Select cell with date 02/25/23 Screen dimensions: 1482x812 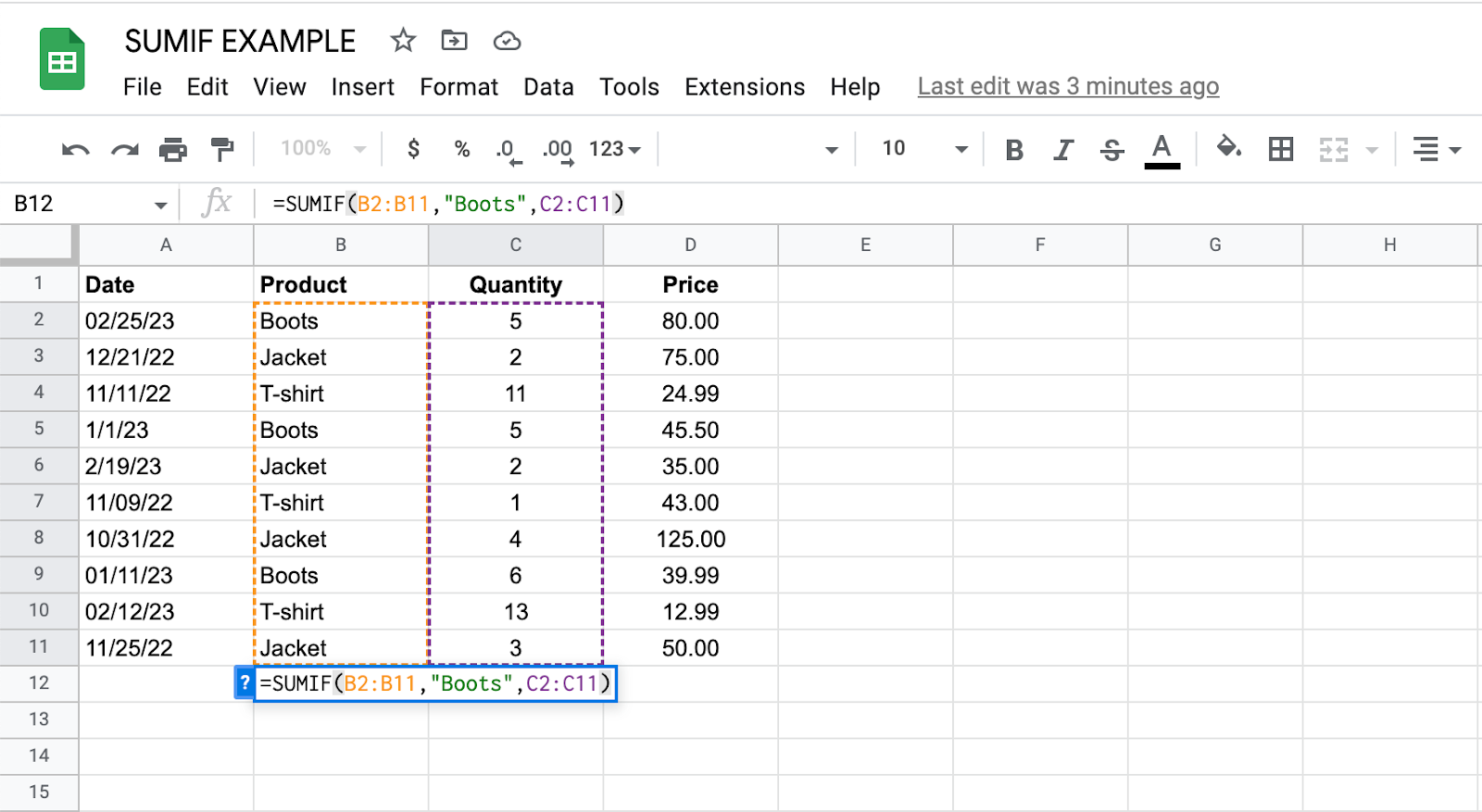[166, 320]
